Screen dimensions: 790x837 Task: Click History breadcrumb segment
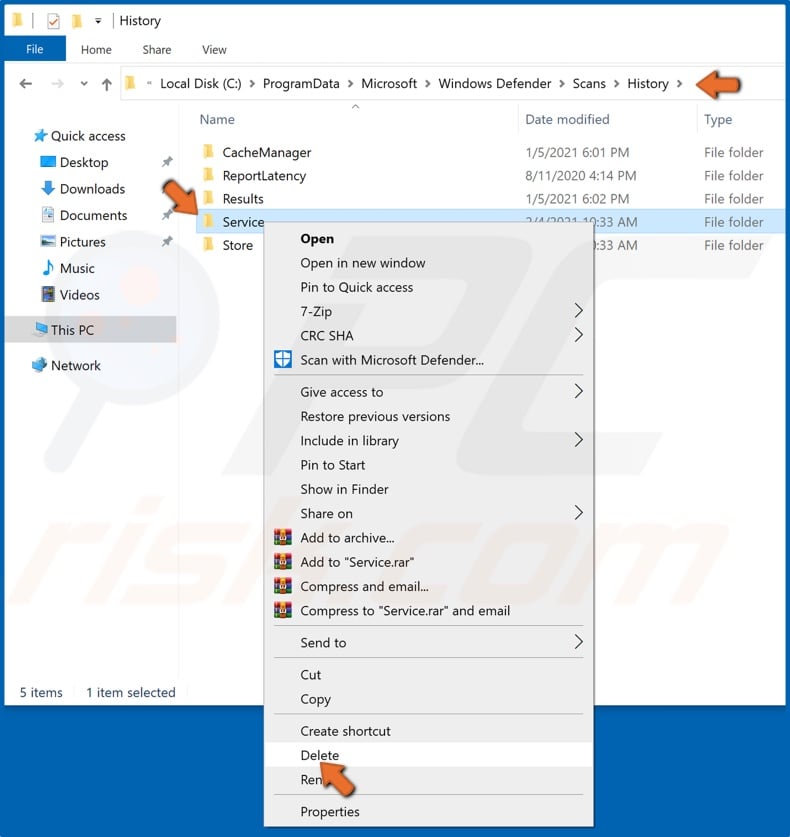pos(647,84)
